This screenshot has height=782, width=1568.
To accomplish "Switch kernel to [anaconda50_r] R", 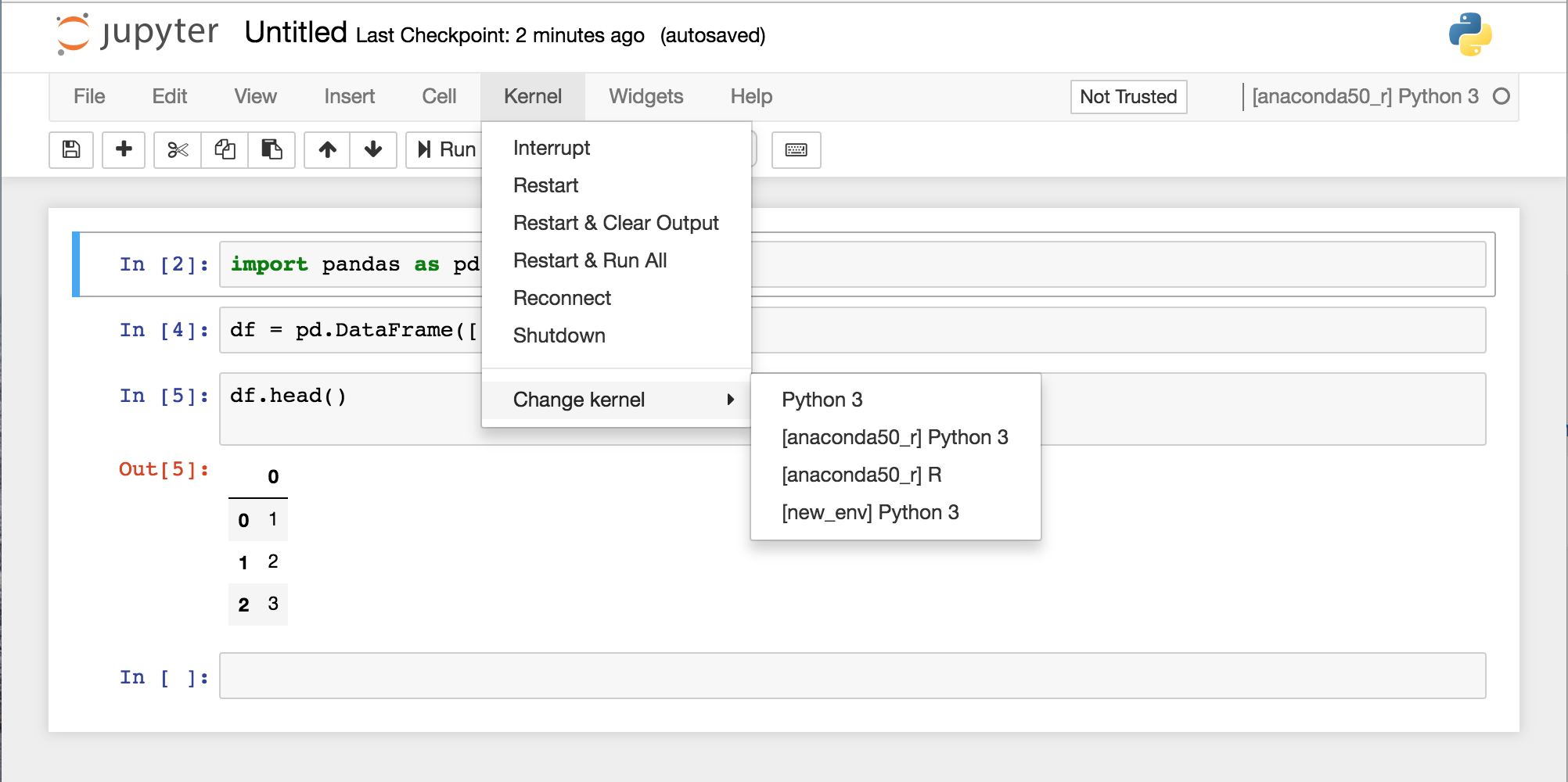I will tap(861, 475).
